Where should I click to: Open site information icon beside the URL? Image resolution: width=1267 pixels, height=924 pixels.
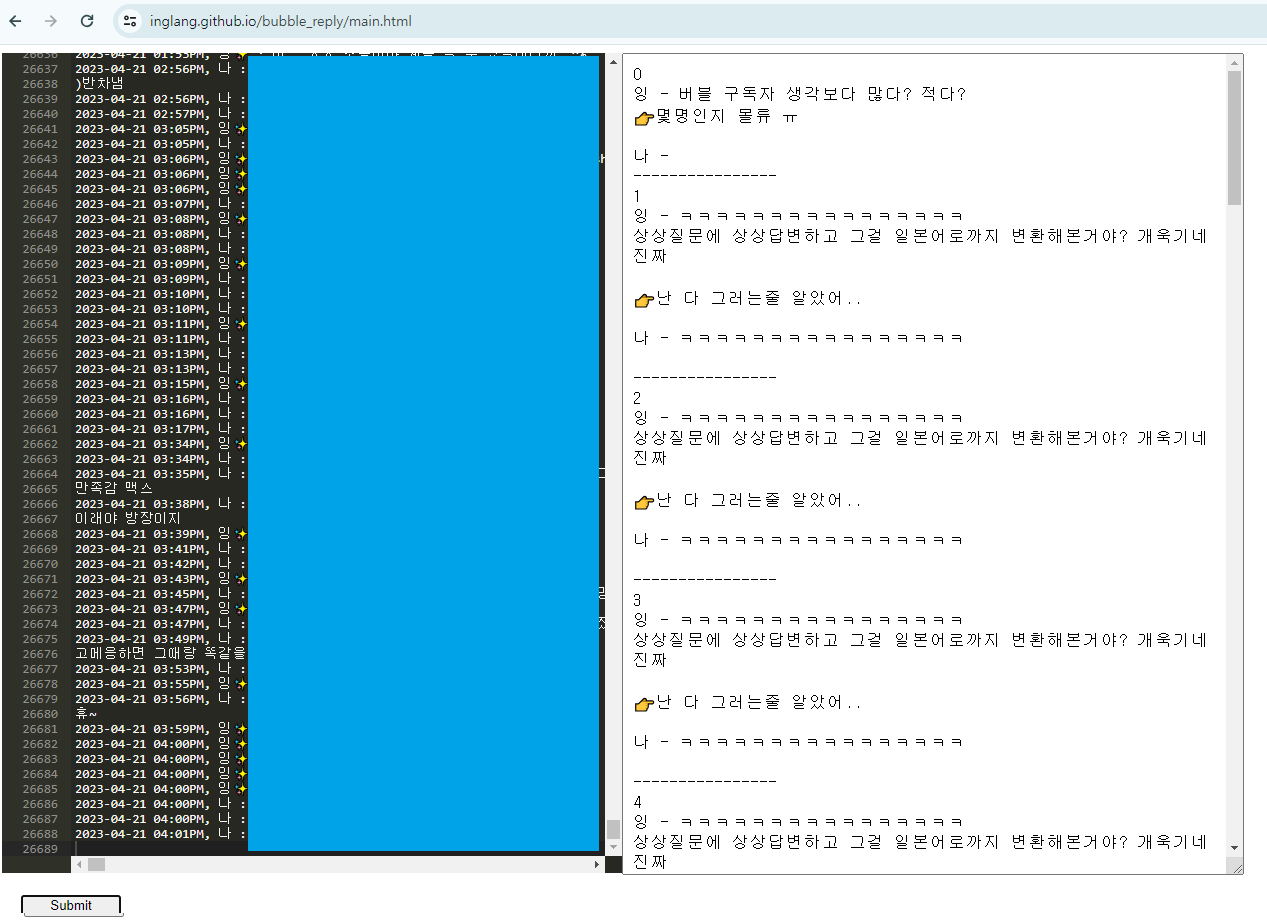[130, 21]
